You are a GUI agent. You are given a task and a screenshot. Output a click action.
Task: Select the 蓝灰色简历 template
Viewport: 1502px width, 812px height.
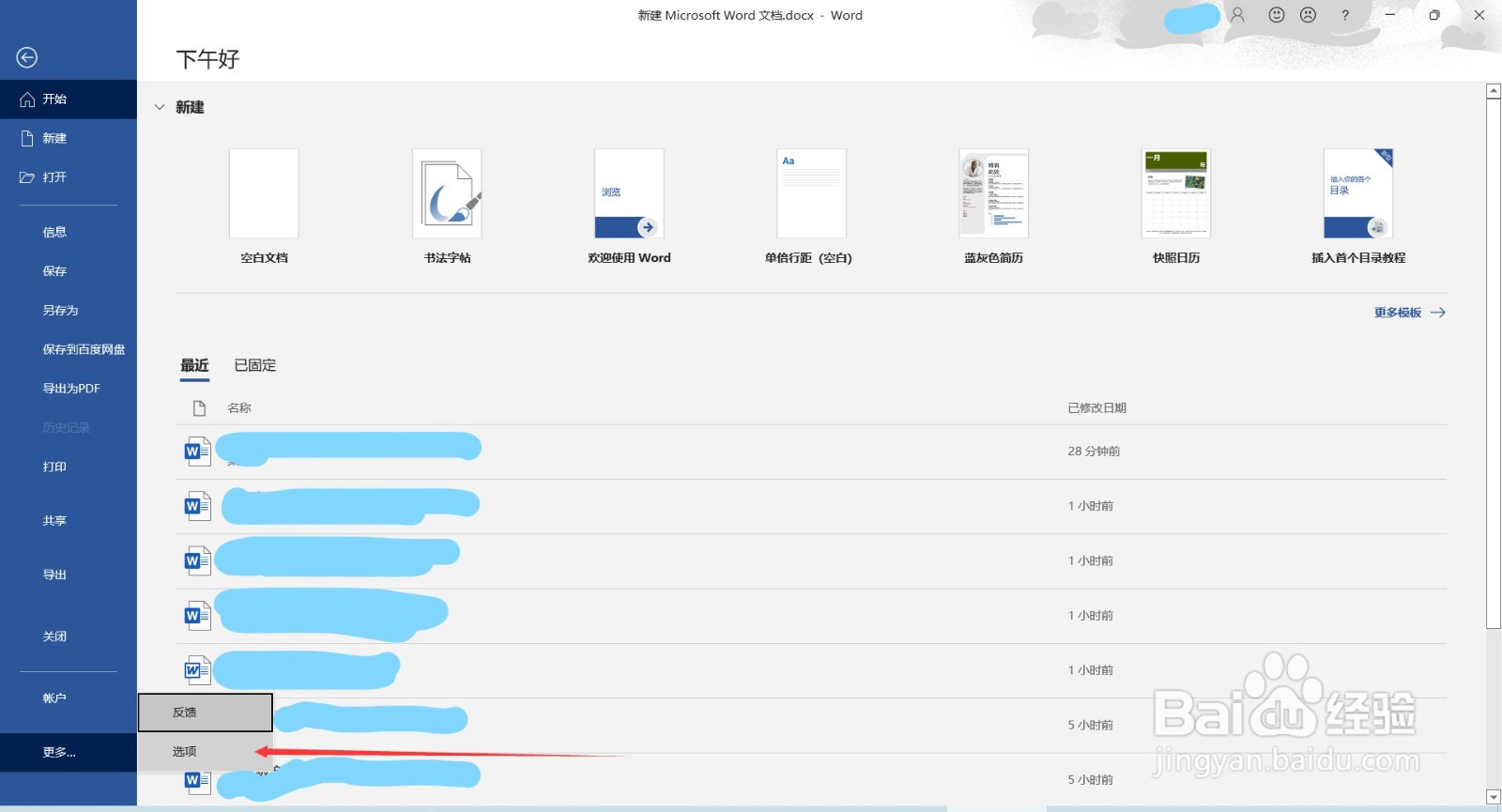pos(993,206)
